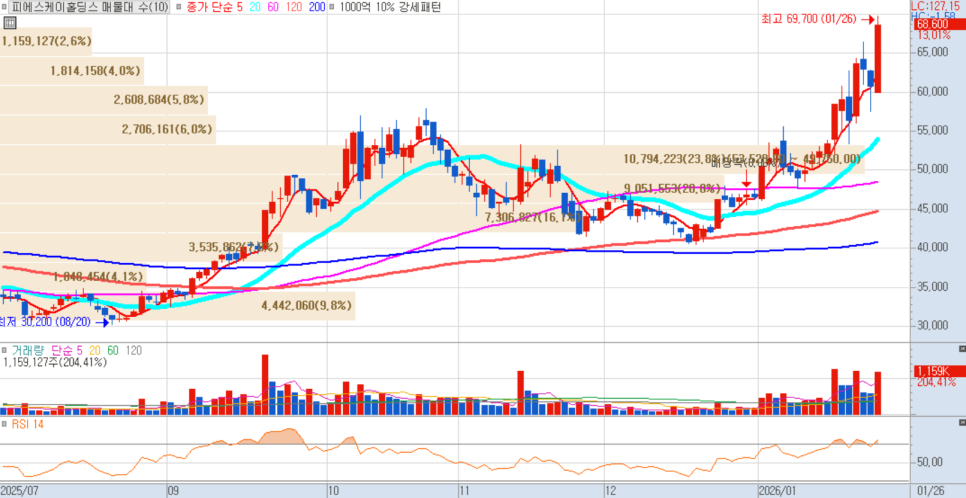
Task: Select the gray 120 volume average label
Action: (x=134, y=351)
